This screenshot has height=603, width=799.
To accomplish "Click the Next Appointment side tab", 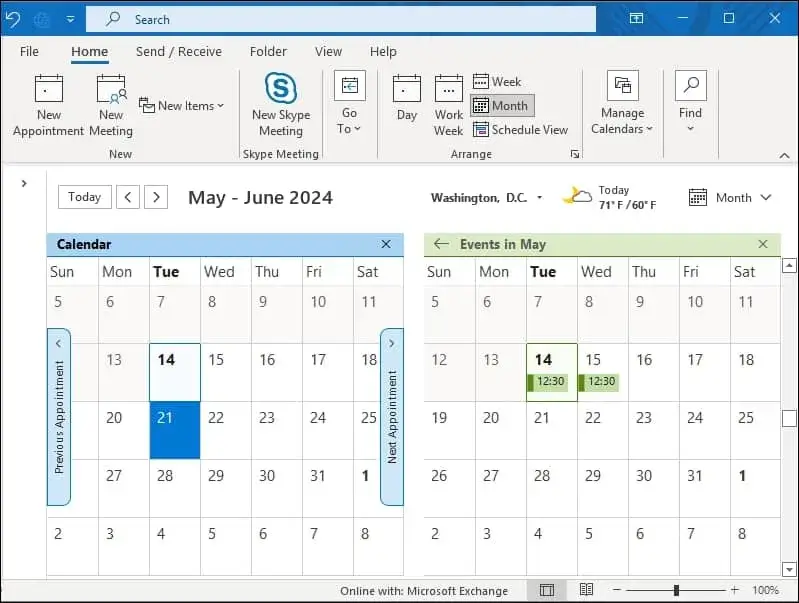I will 392,417.
